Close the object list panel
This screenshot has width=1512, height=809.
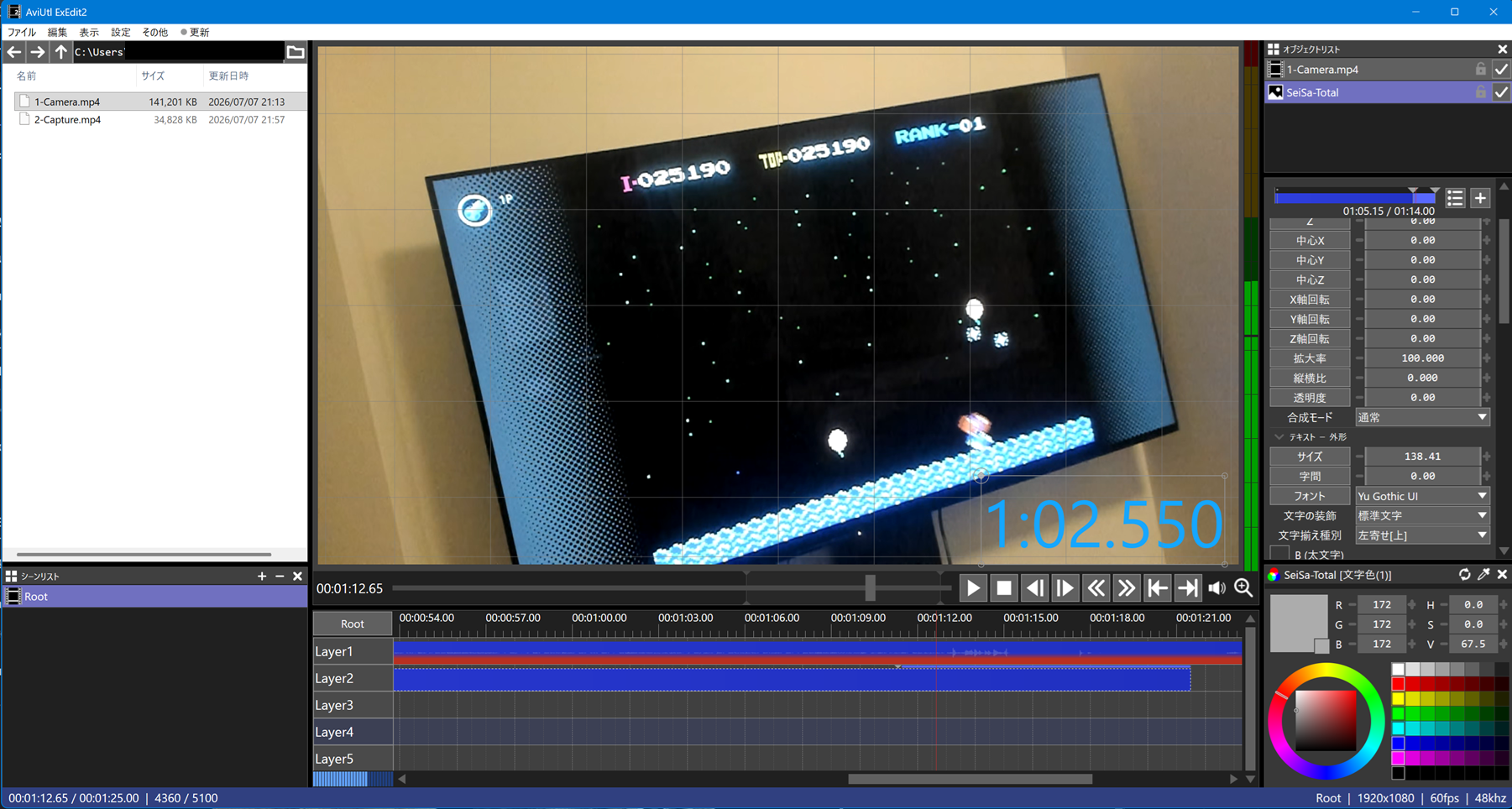tap(1503, 50)
